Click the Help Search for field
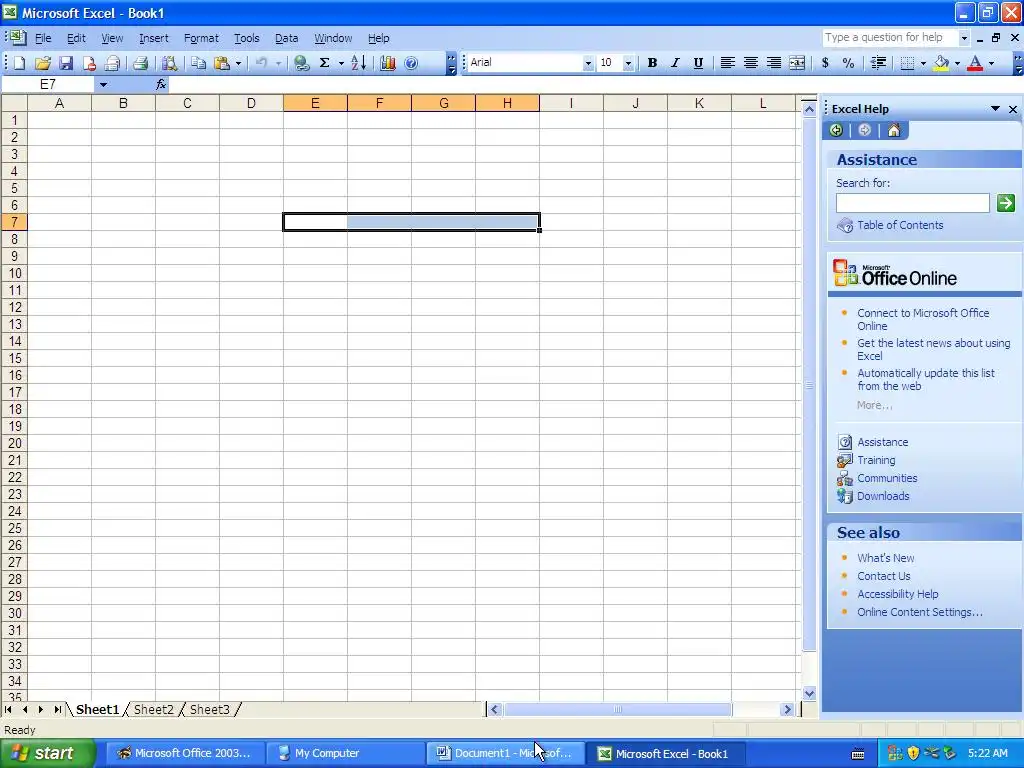This screenshot has width=1024, height=768. pyautogui.click(x=912, y=203)
